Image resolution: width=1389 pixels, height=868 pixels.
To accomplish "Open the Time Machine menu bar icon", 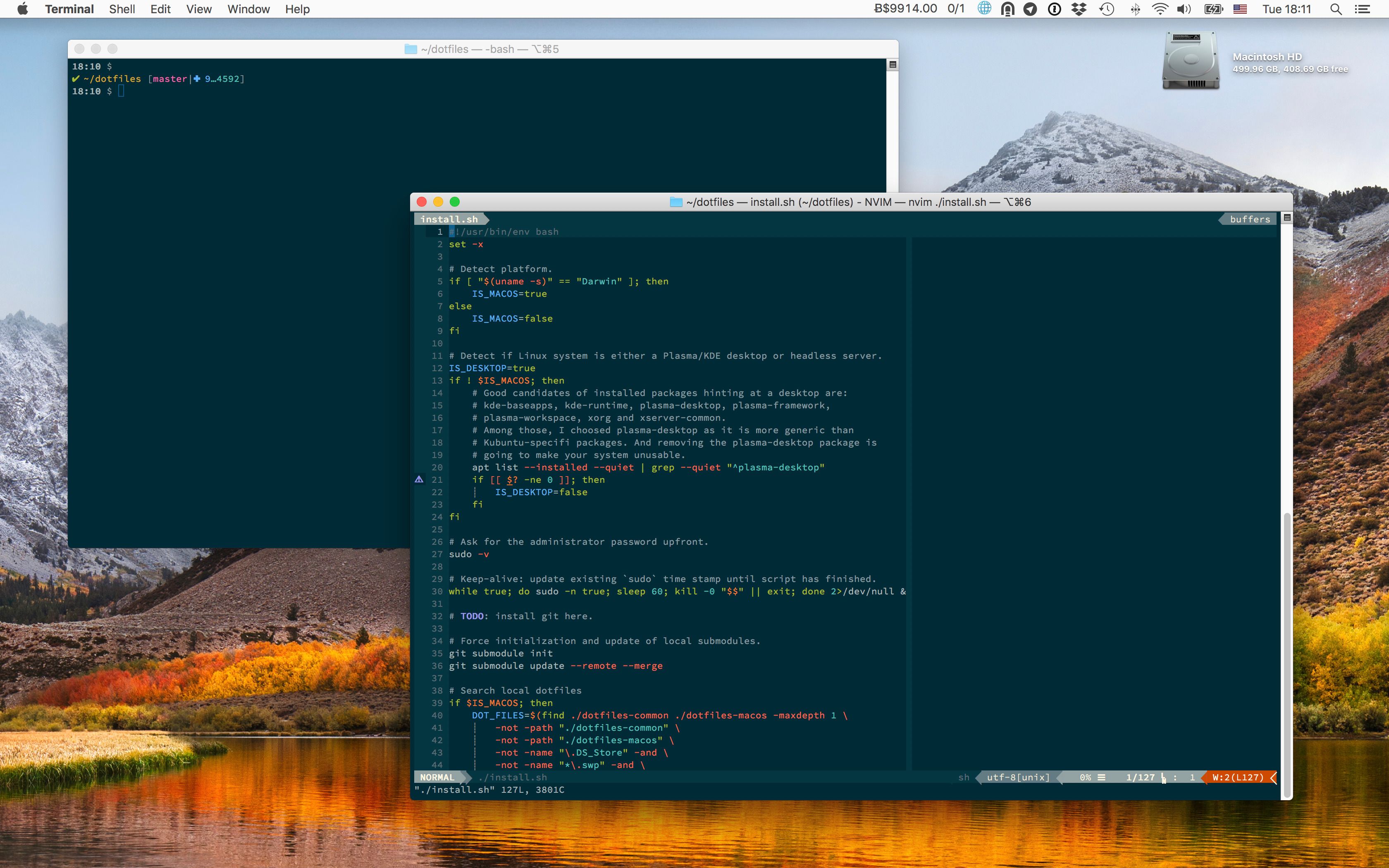I will [1107, 9].
